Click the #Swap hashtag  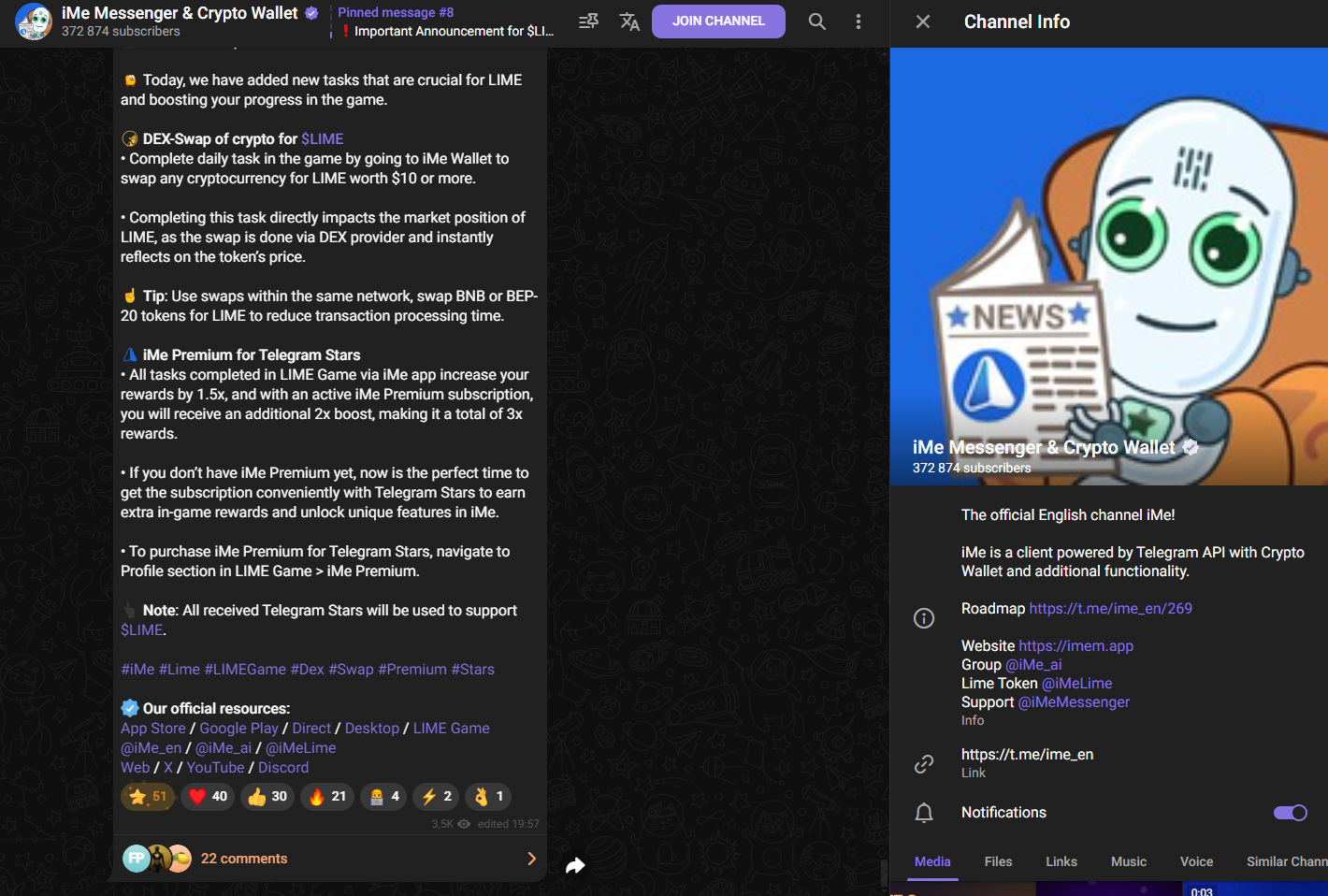click(351, 670)
